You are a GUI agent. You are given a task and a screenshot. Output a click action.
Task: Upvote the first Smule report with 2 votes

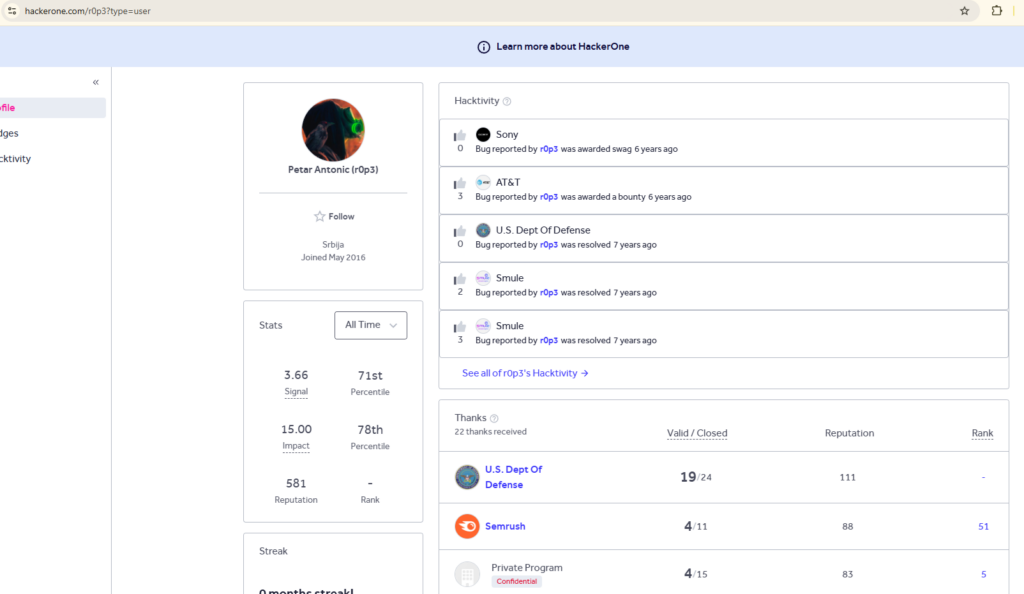click(x=460, y=279)
